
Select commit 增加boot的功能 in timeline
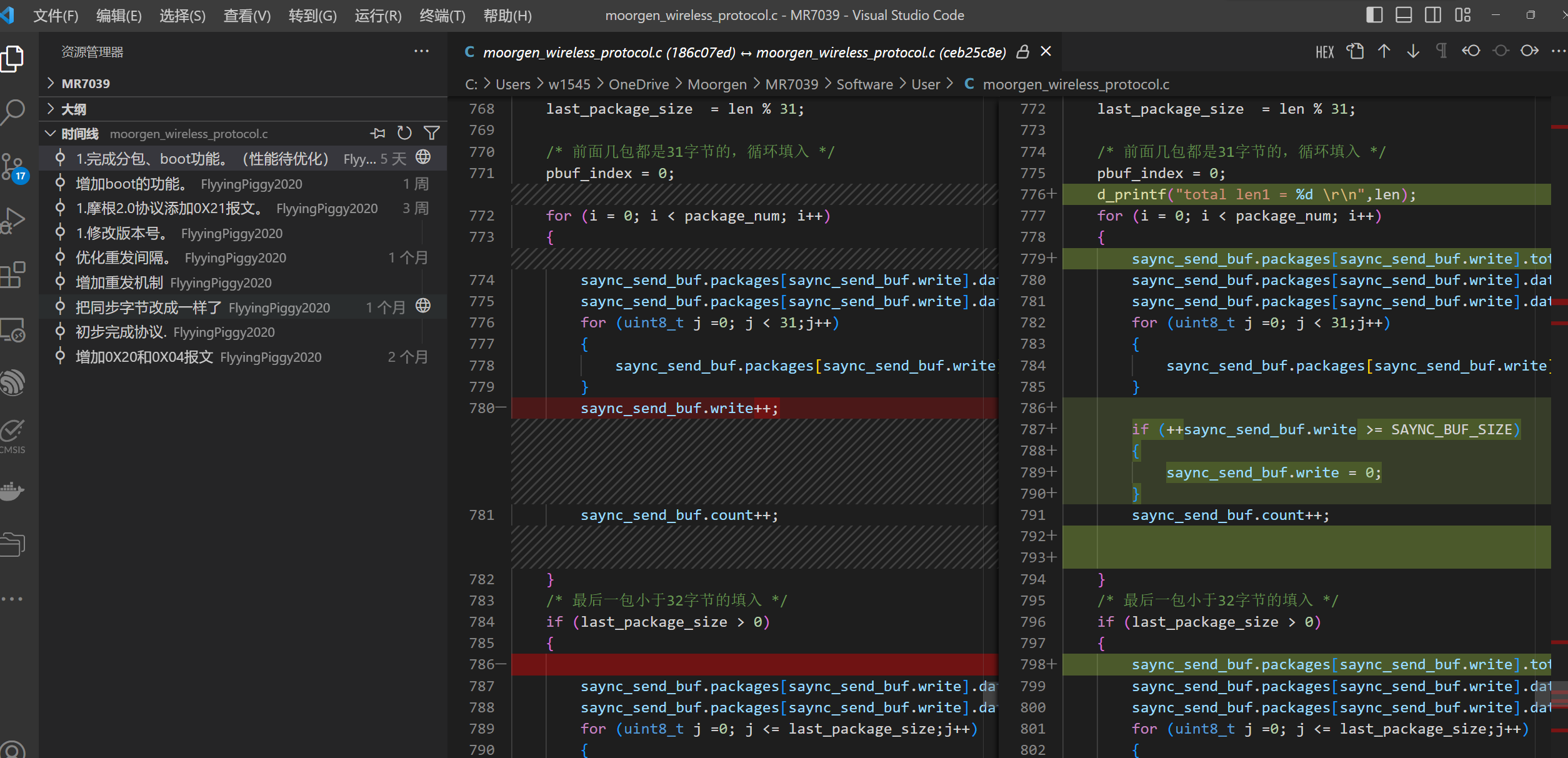click(243, 184)
